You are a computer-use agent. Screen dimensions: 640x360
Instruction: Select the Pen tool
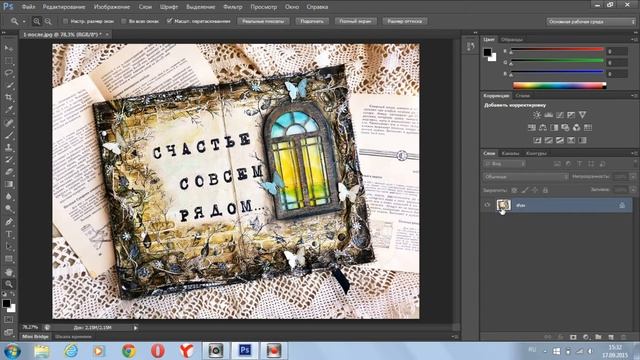click(9, 222)
